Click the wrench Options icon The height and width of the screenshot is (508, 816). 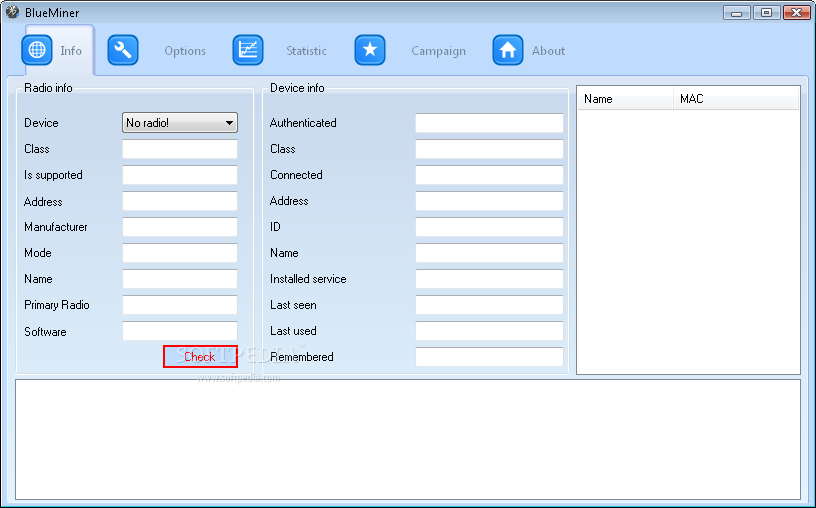(x=123, y=50)
